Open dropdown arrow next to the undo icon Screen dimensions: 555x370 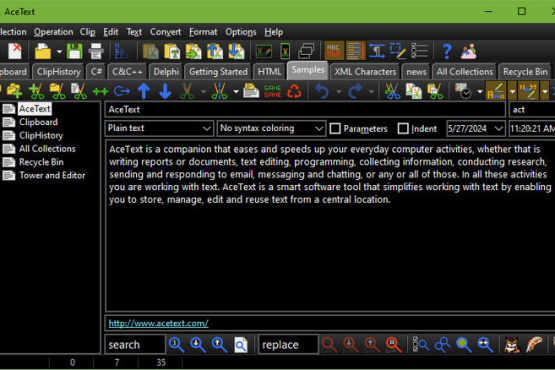[x=338, y=92]
